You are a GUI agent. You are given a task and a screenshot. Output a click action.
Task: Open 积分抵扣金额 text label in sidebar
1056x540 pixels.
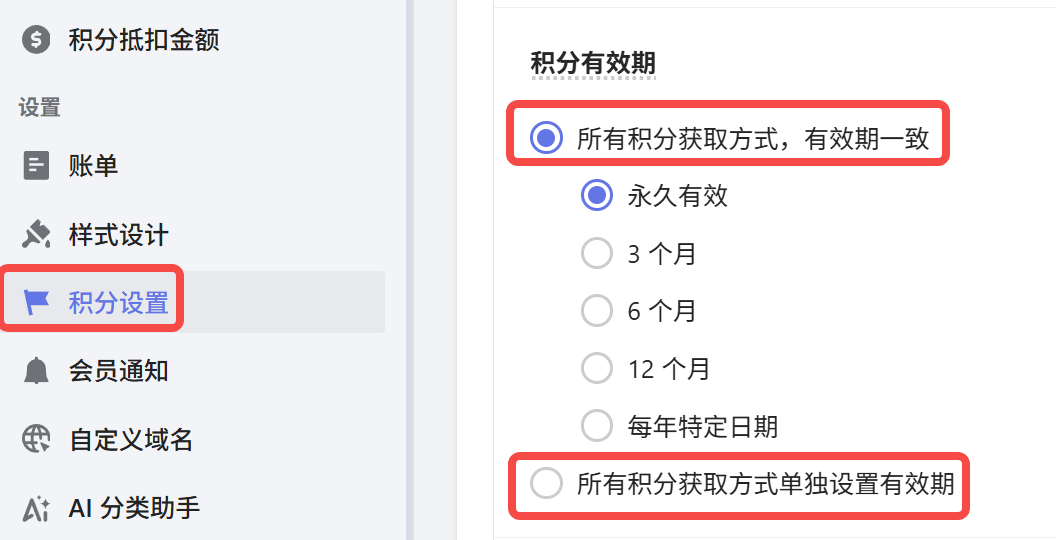(x=143, y=40)
